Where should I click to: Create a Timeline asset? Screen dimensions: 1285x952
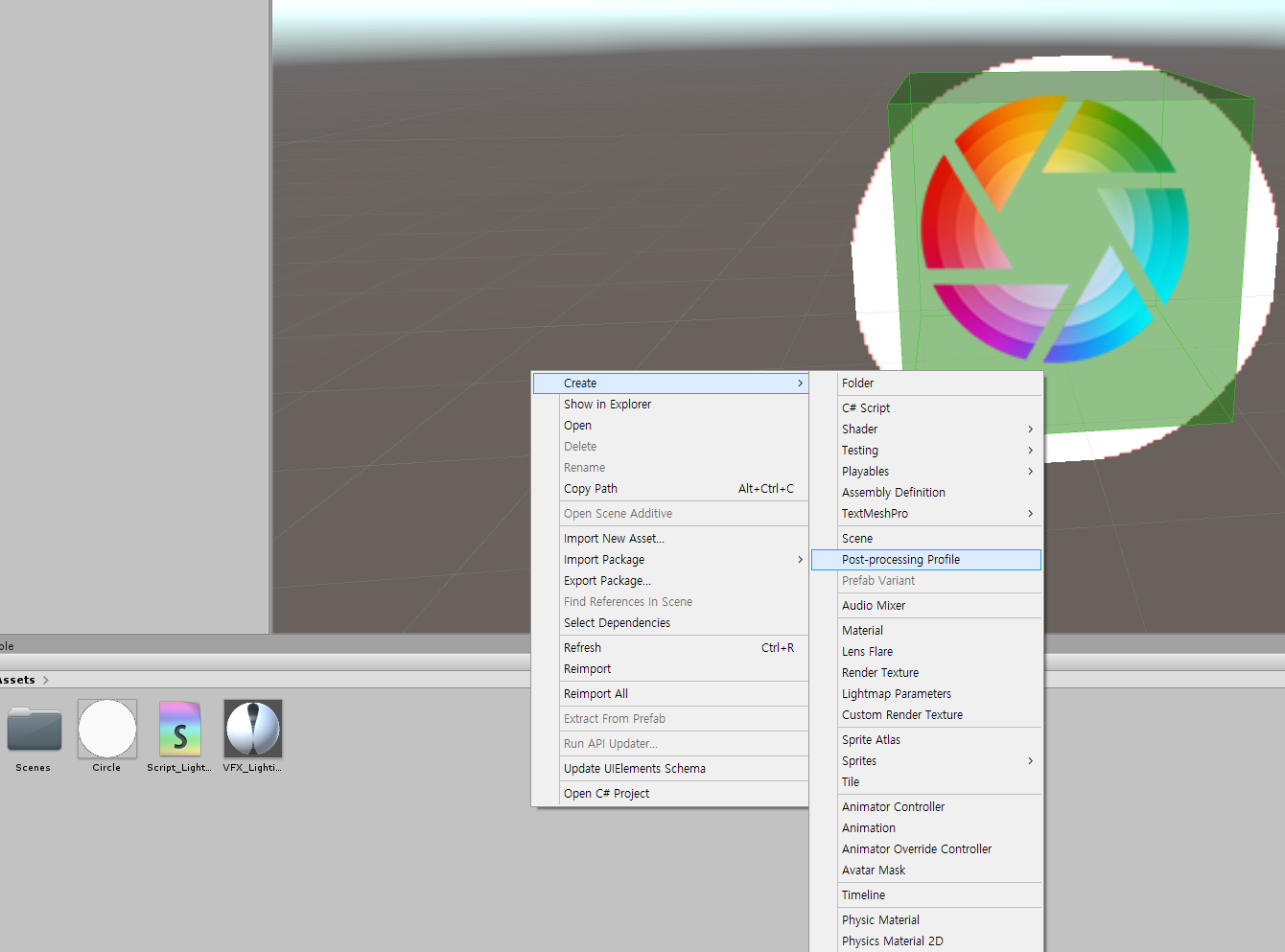tap(926, 895)
